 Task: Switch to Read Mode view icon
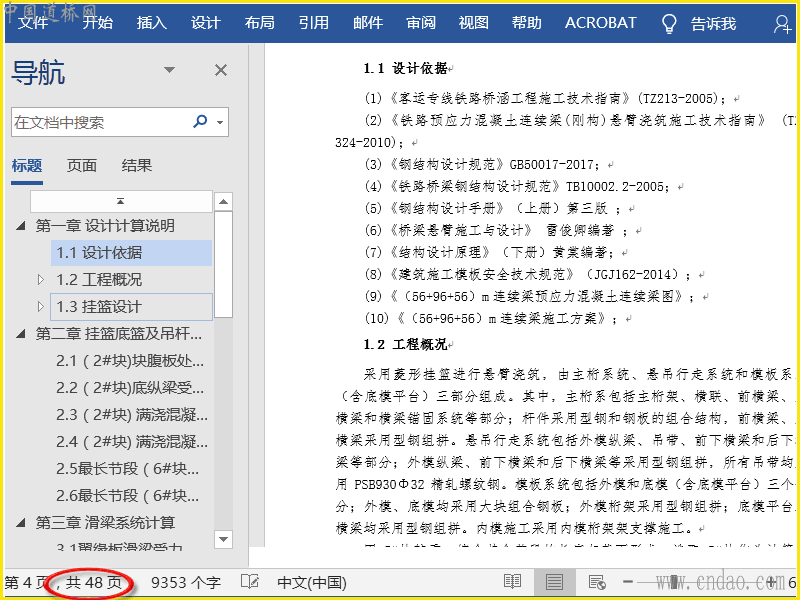(512, 582)
